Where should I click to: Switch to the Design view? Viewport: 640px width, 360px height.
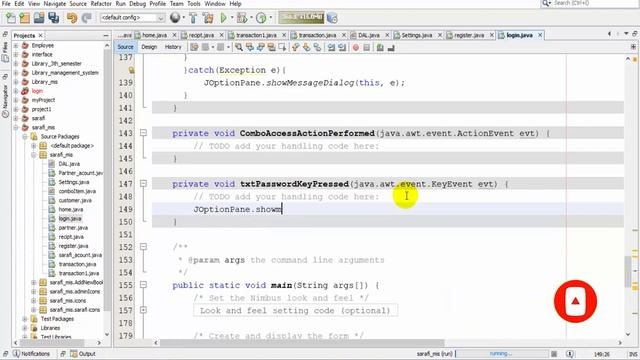(149, 47)
